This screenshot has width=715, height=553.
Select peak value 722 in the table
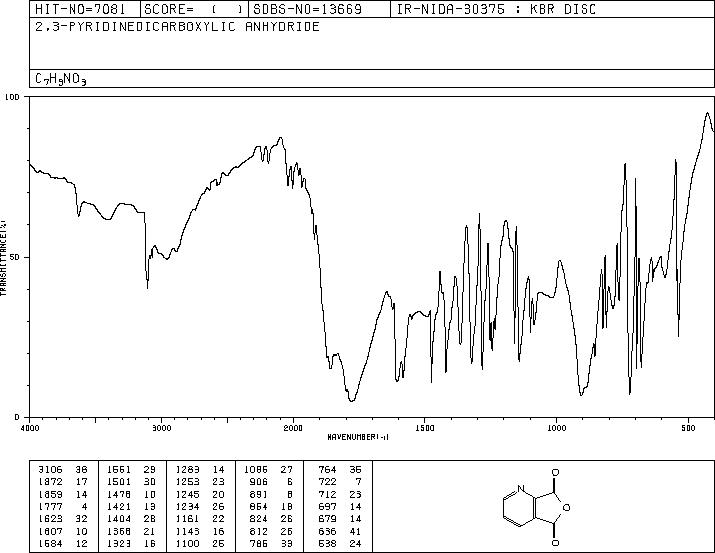pos(327,481)
